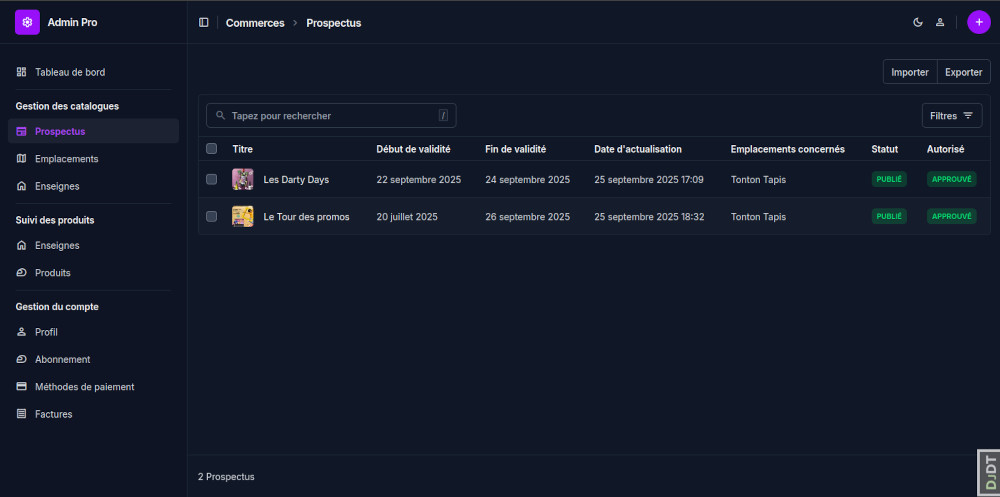Click the purple plus add button
This screenshot has height=497, width=1000.
(978, 22)
